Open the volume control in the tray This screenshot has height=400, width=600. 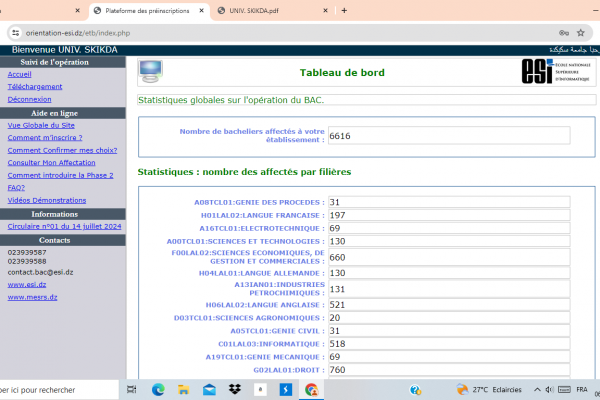pos(549,390)
